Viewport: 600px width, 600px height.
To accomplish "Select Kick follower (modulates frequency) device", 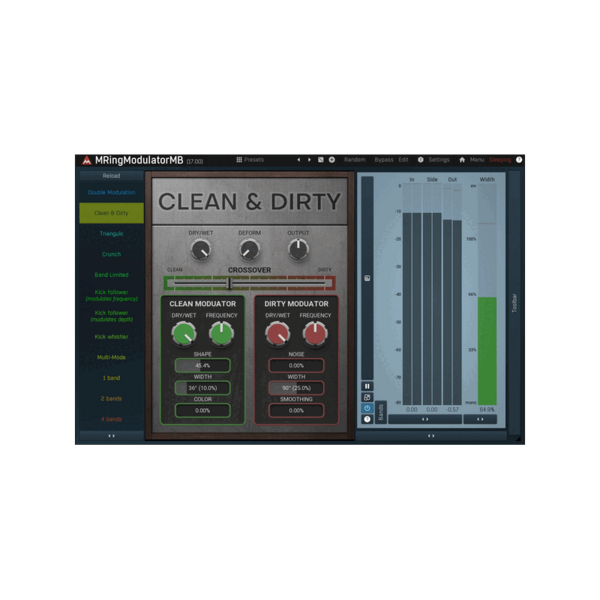I will coord(111,295).
